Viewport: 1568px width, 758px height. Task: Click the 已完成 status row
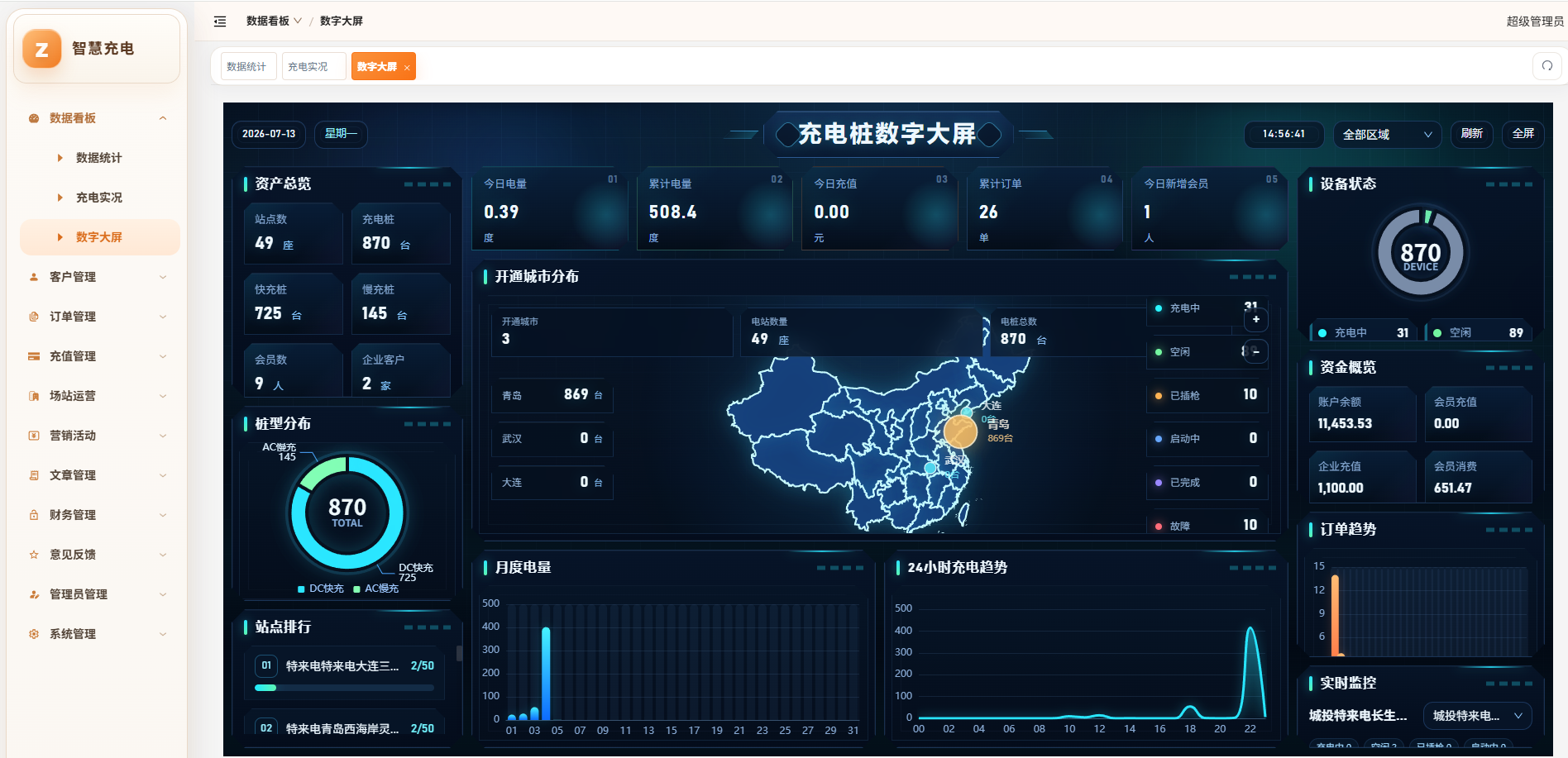point(1207,482)
